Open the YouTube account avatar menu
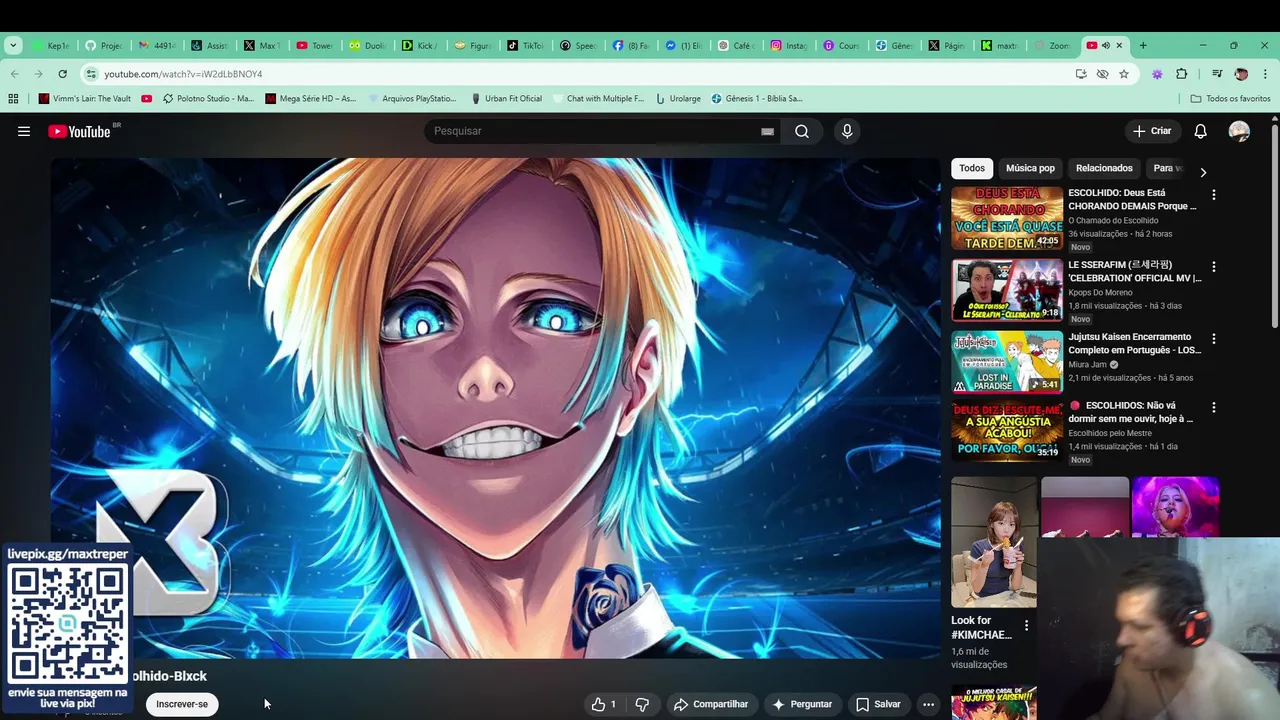This screenshot has width=1280, height=720. pos(1239,131)
